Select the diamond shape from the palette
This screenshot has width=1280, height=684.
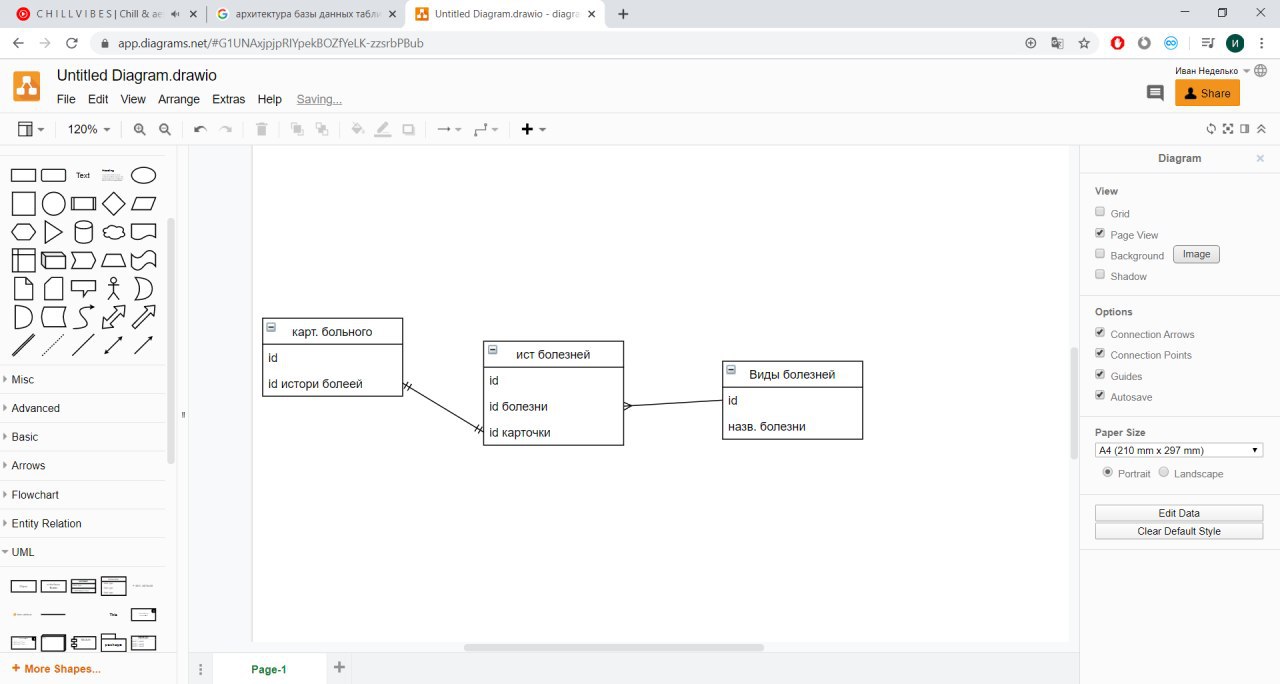point(114,204)
